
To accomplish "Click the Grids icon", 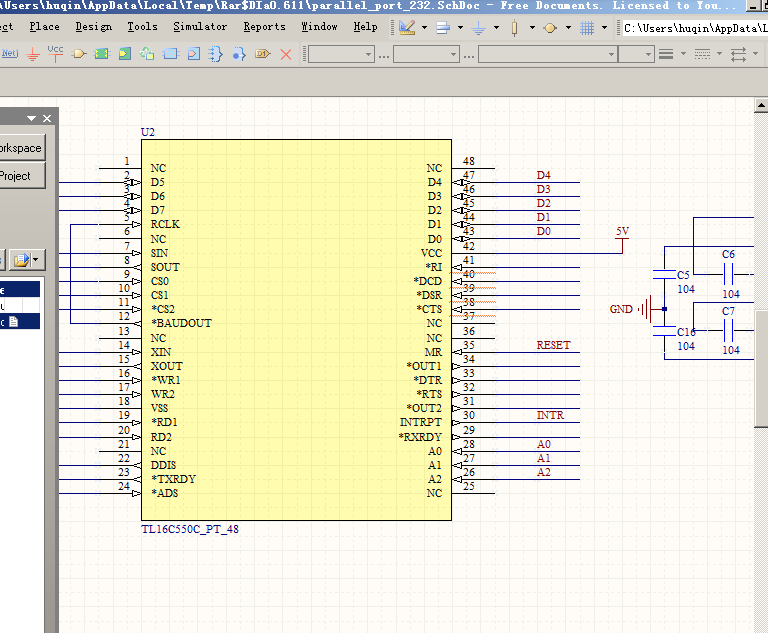I will point(587,28).
